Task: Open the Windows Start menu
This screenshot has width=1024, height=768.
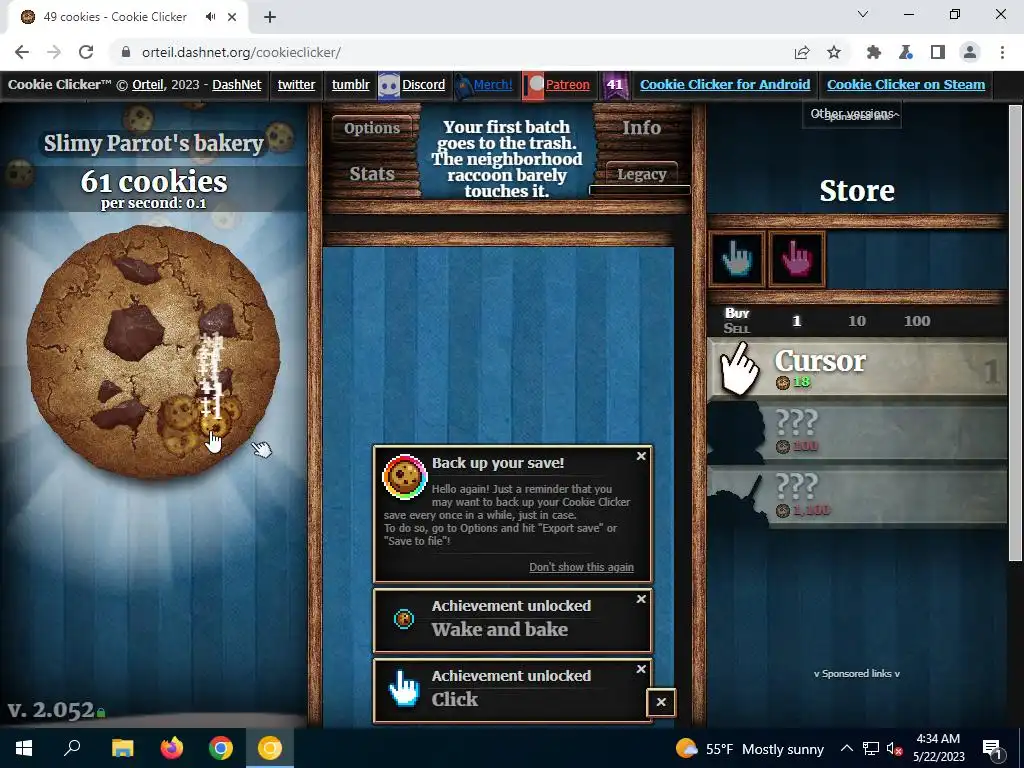Action: 24,748
